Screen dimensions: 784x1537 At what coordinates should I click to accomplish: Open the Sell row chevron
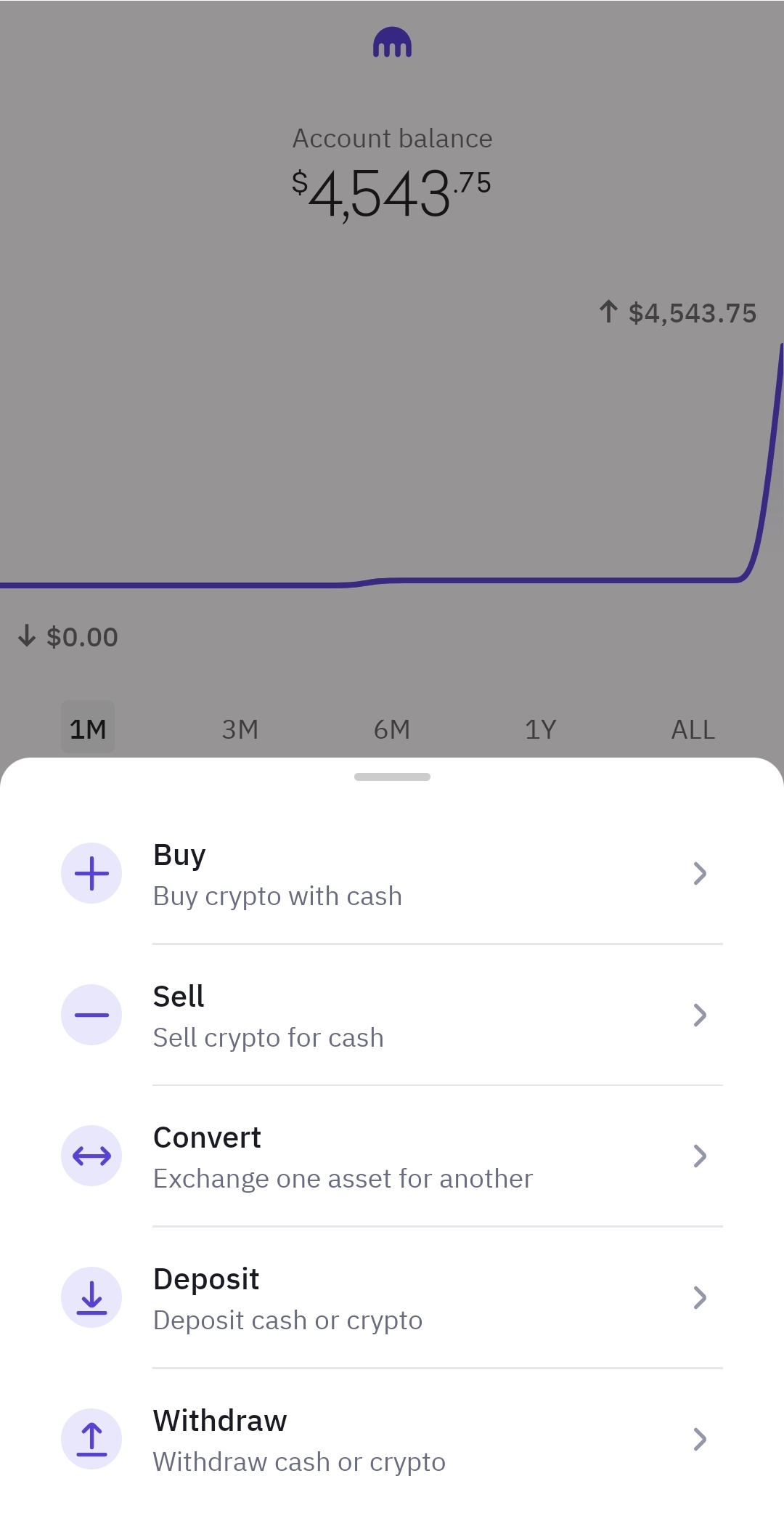pos(699,1015)
